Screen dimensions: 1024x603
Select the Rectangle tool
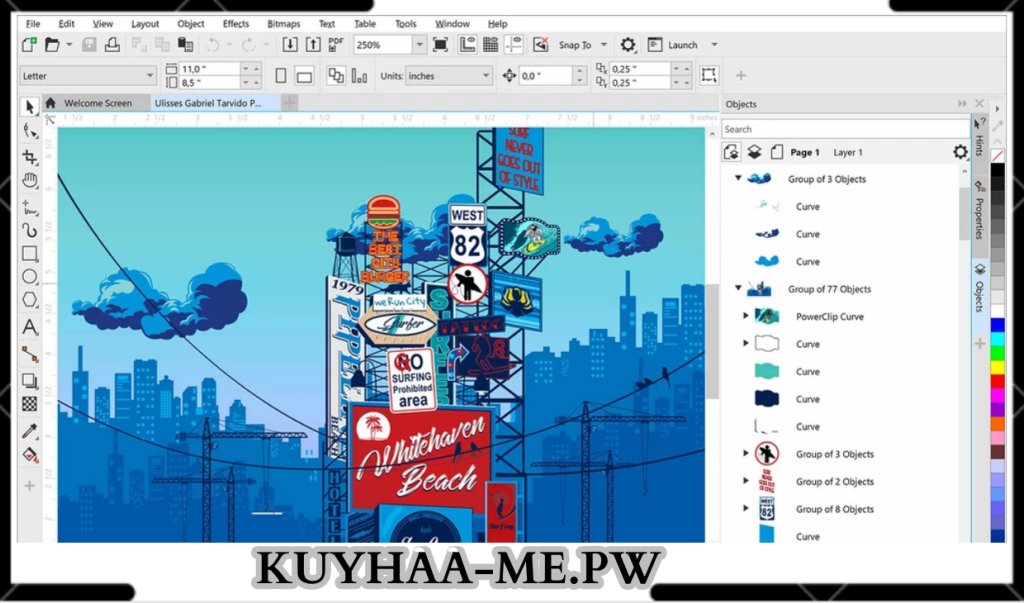(29, 253)
